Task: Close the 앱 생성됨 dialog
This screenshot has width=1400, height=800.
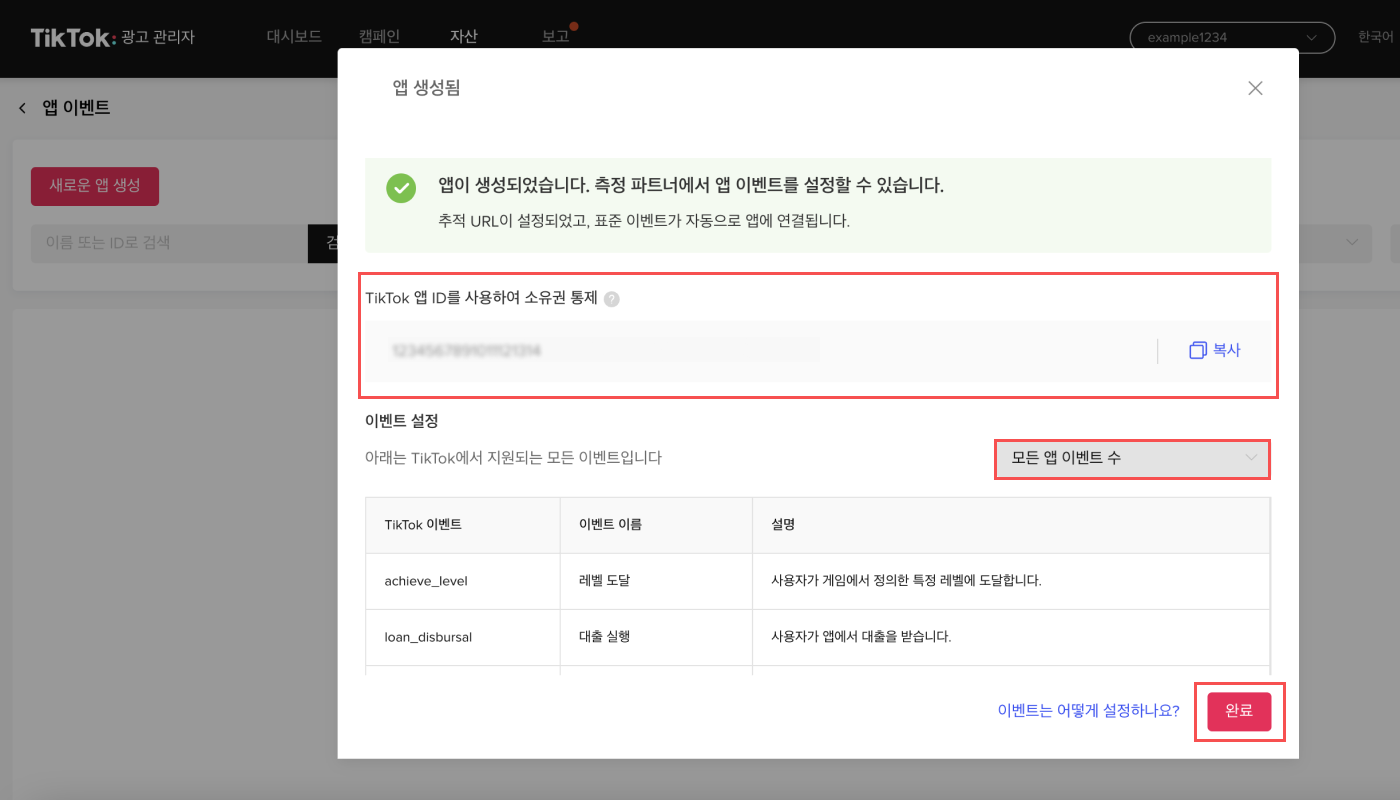Action: (1255, 88)
